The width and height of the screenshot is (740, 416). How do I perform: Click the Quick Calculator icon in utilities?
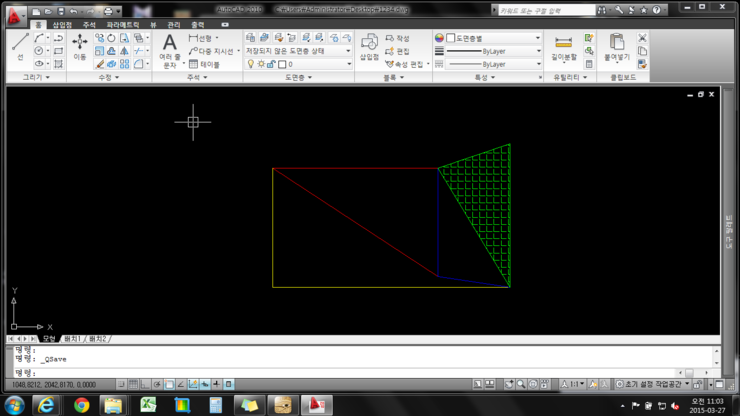pos(589,64)
